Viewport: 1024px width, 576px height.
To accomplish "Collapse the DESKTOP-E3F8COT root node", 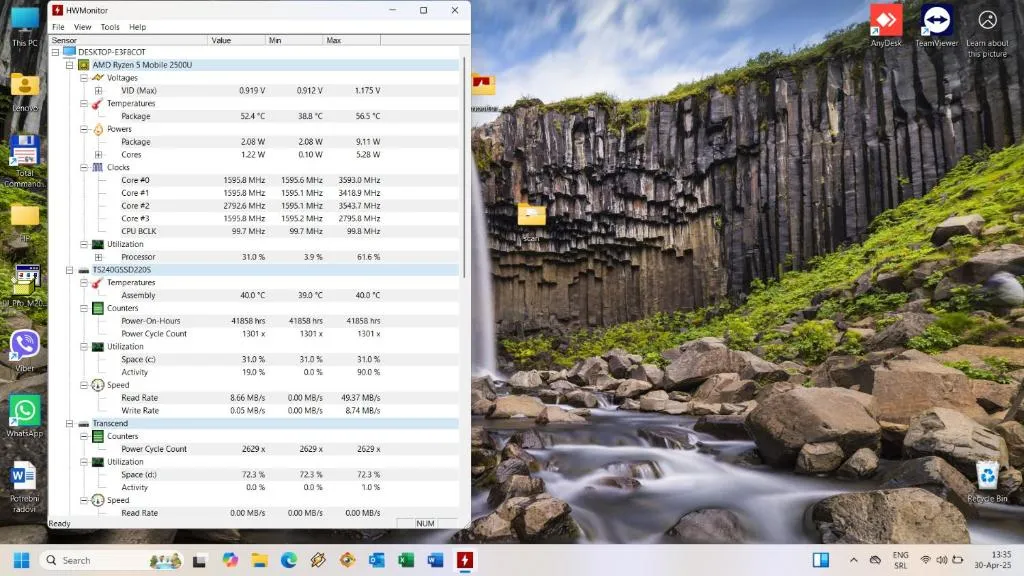I will click(56, 52).
